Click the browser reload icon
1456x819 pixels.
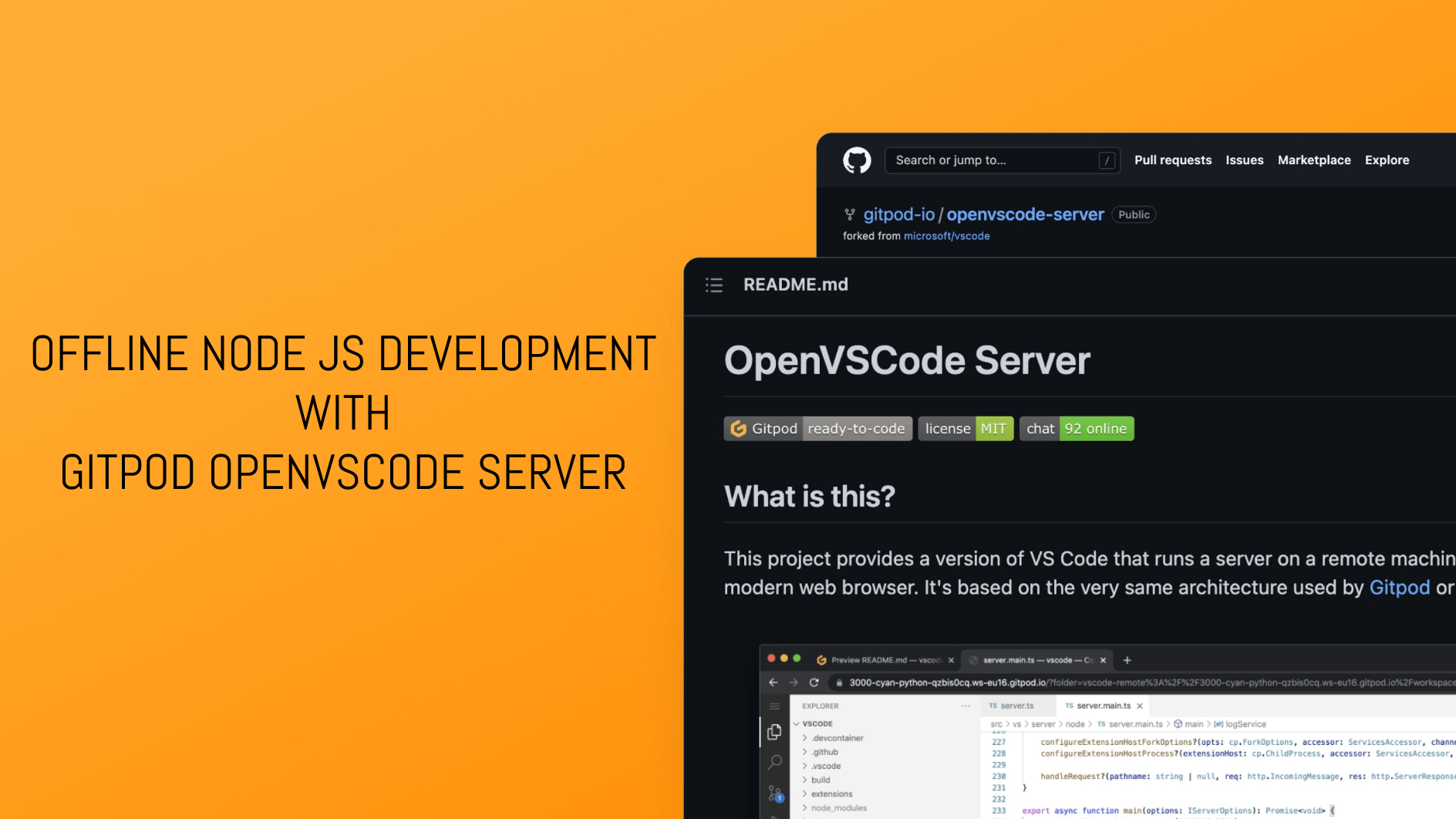814,682
